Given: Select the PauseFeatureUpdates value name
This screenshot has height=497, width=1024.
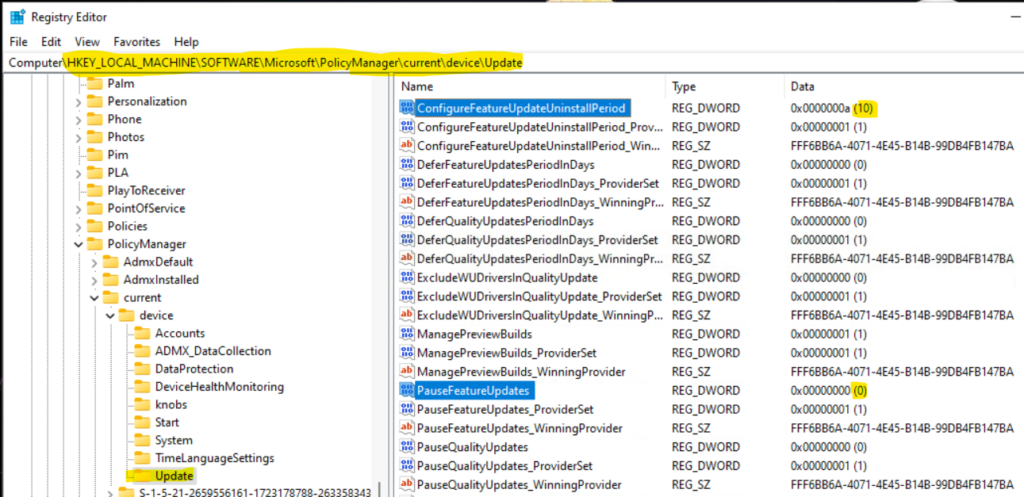Looking at the screenshot, I should pyautogui.click(x=475, y=391).
